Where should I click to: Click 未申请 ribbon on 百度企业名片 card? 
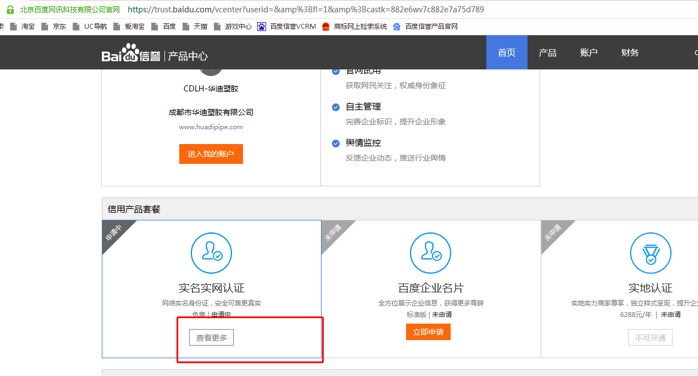(333, 233)
